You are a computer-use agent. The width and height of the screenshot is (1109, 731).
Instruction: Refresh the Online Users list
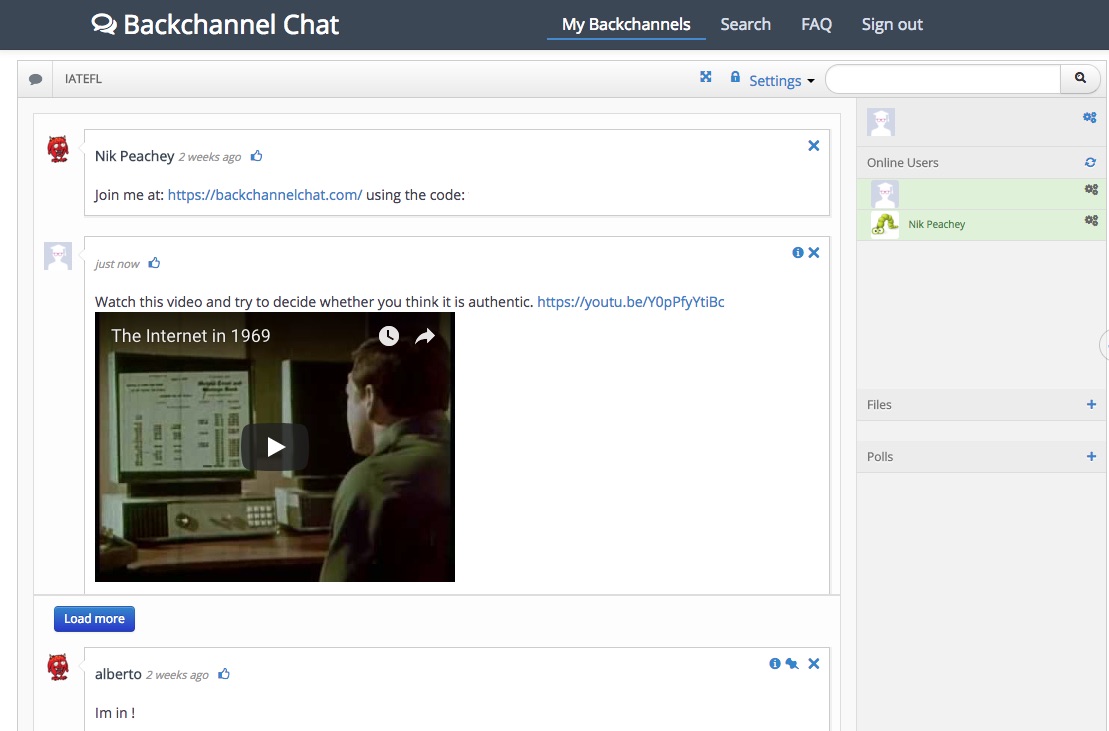pyautogui.click(x=1091, y=163)
